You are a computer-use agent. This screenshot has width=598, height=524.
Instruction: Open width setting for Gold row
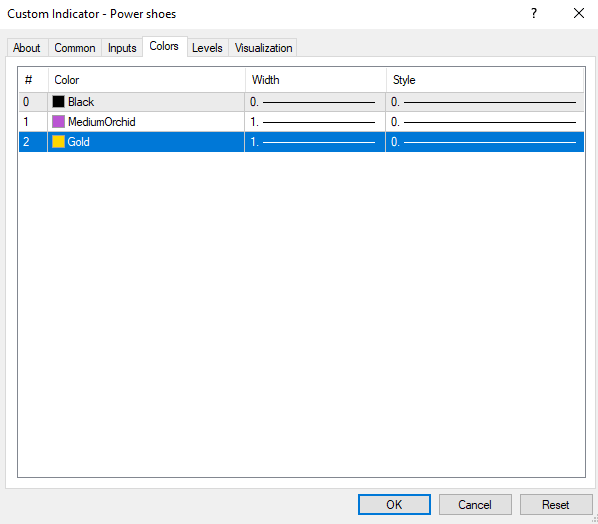tap(315, 142)
